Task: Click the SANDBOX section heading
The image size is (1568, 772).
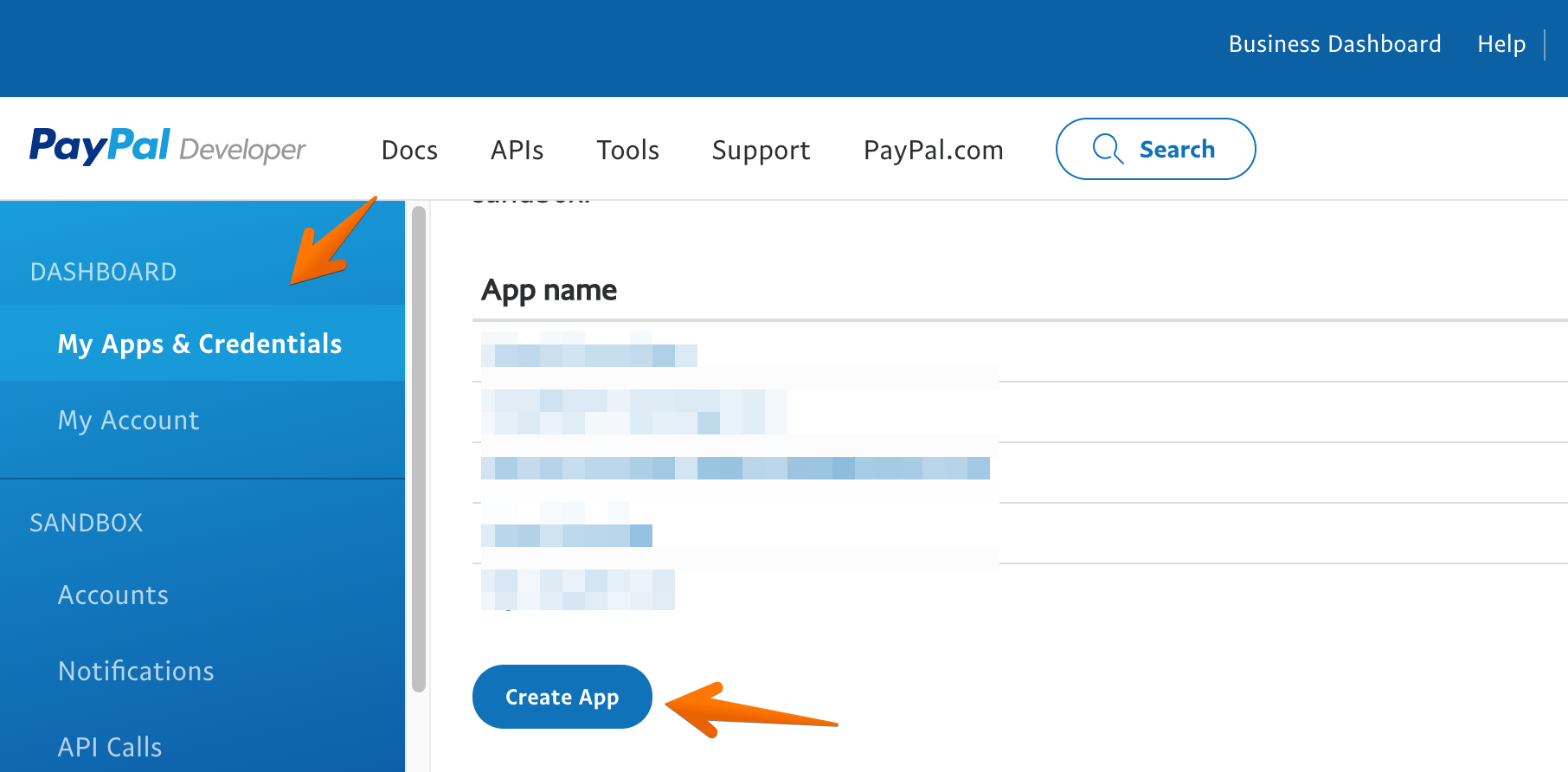Action: click(x=86, y=523)
